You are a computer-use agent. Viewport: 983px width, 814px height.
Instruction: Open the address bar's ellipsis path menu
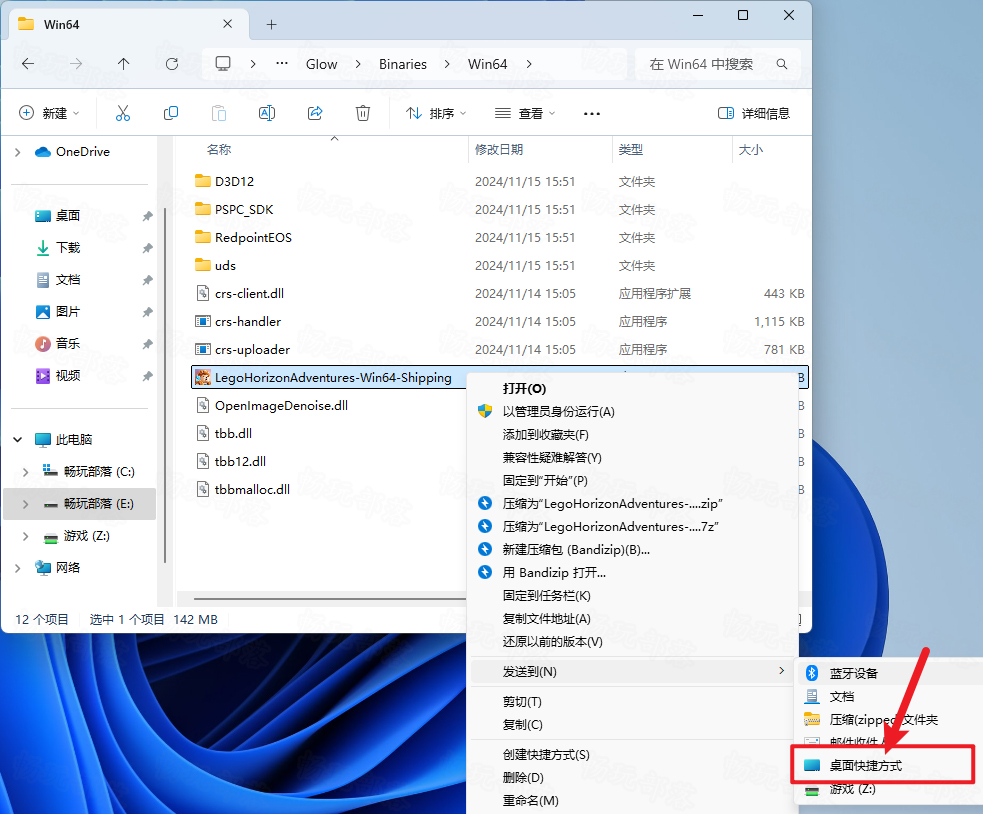click(x=282, y=63)
